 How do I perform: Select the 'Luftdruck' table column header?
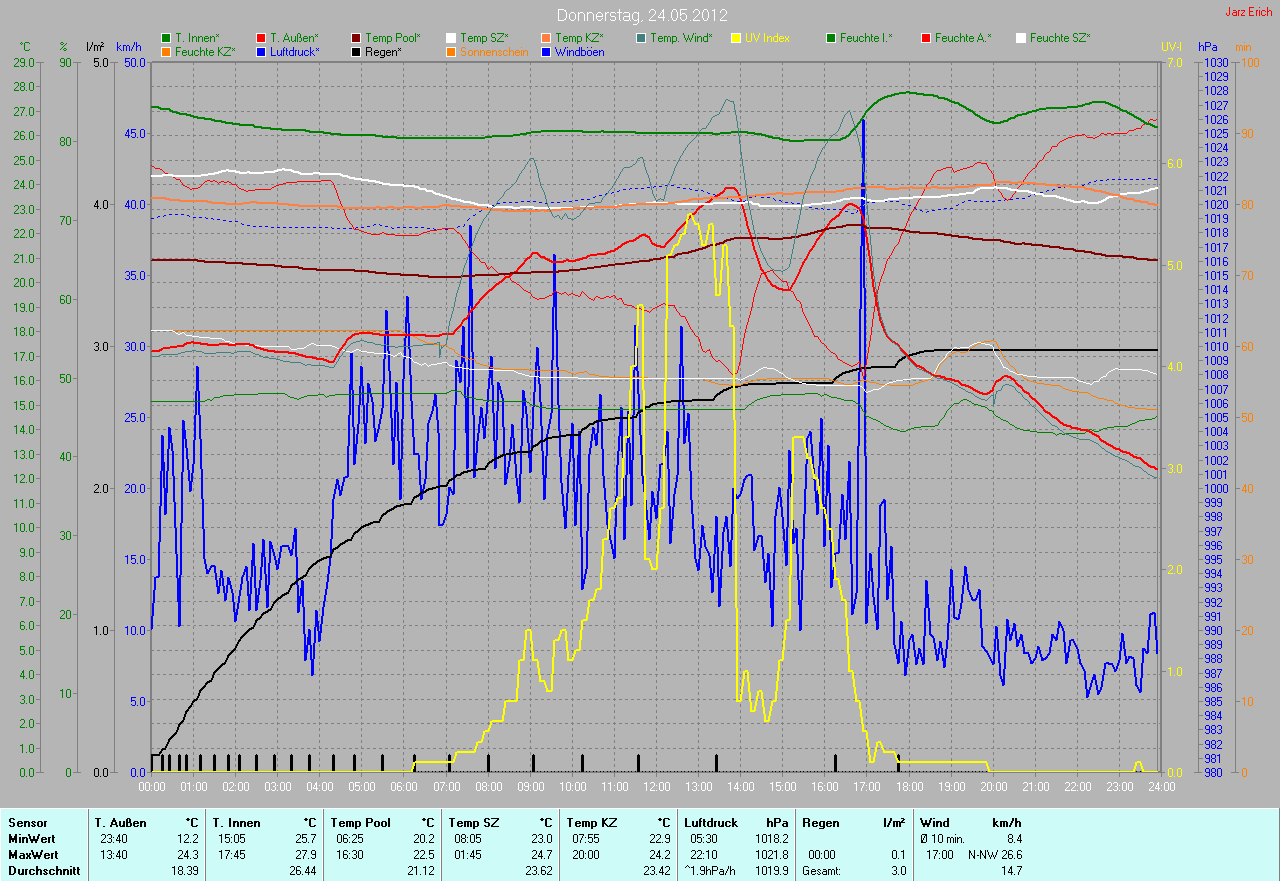711,823
